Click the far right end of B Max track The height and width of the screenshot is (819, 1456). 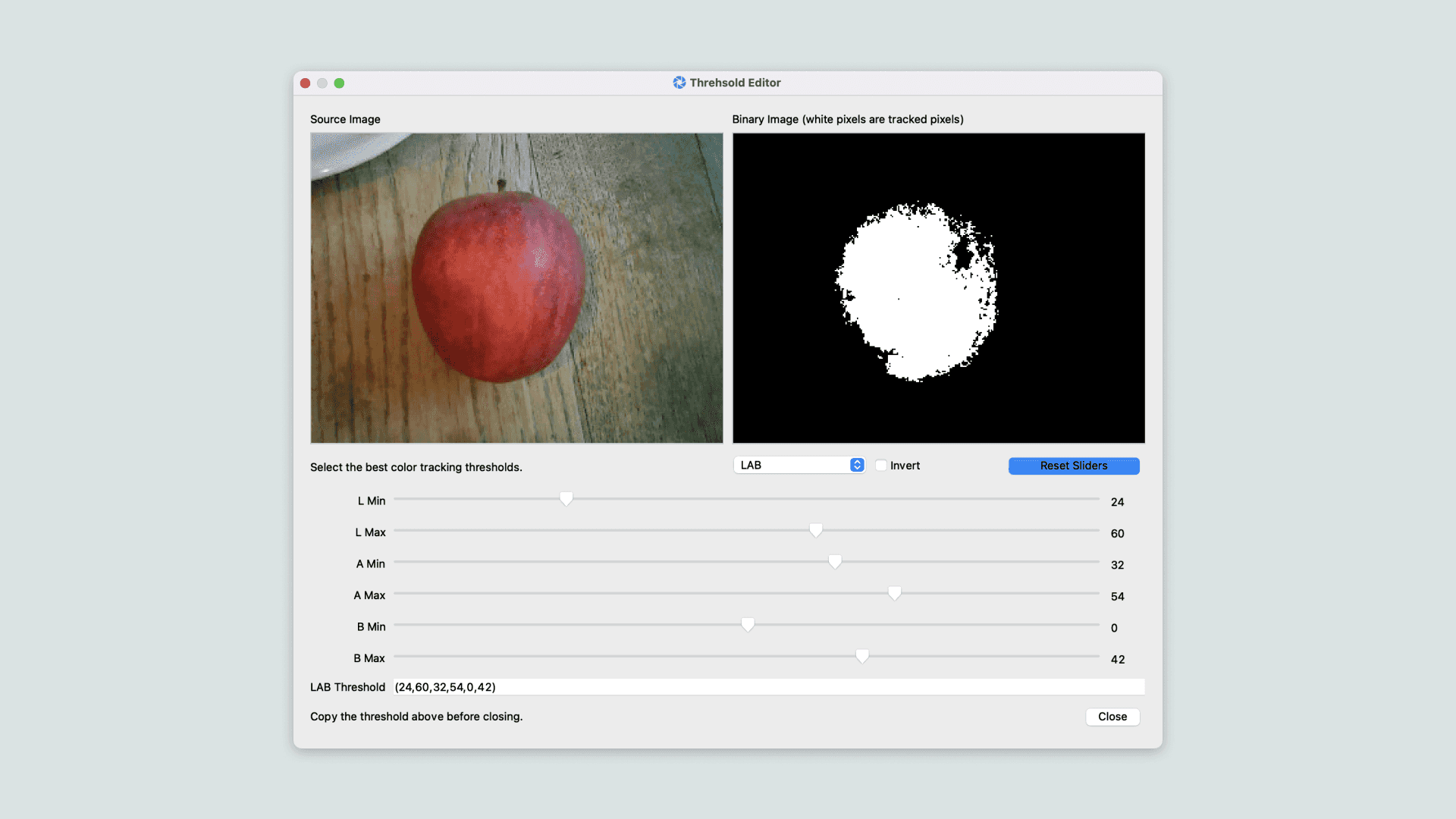tap(1096, 656)
